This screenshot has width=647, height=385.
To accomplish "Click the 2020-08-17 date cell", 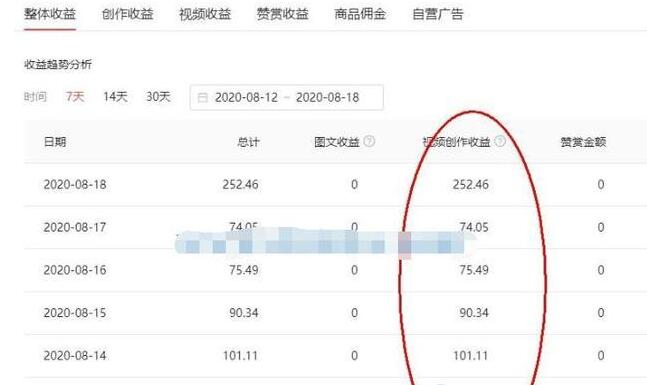I will [75, 227].
